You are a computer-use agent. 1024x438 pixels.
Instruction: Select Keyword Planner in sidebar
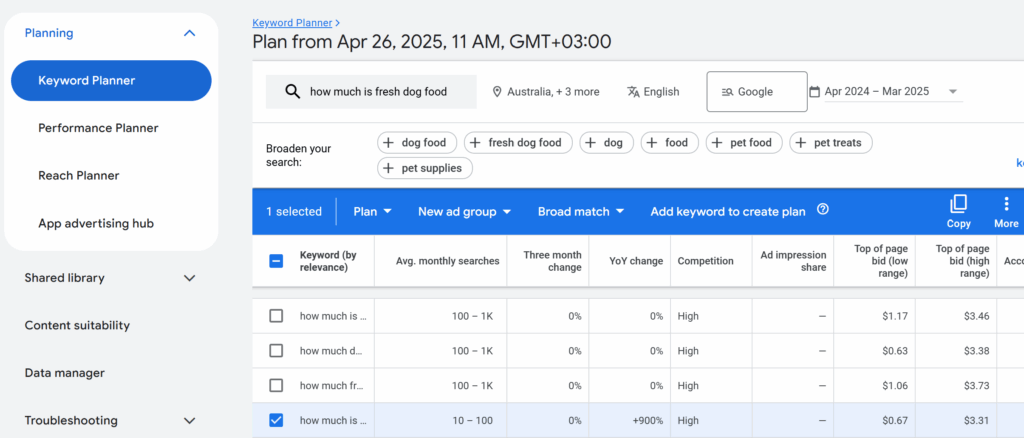tap(111, 81)
